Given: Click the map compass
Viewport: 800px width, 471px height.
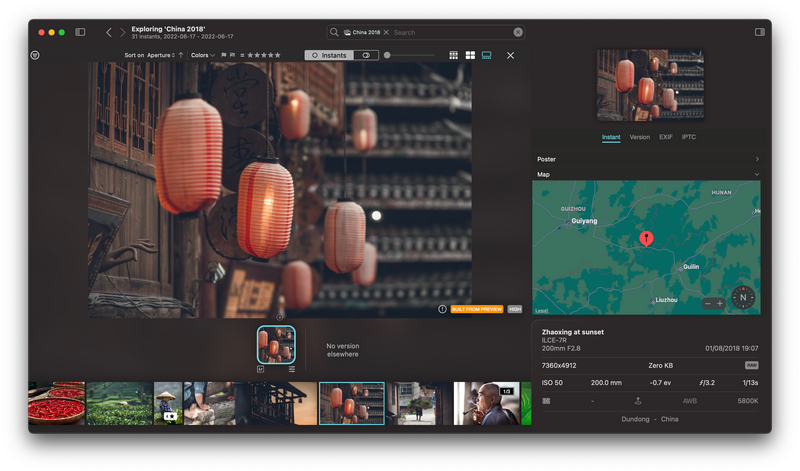Looking at the screenshot, I should click(743, 298).
